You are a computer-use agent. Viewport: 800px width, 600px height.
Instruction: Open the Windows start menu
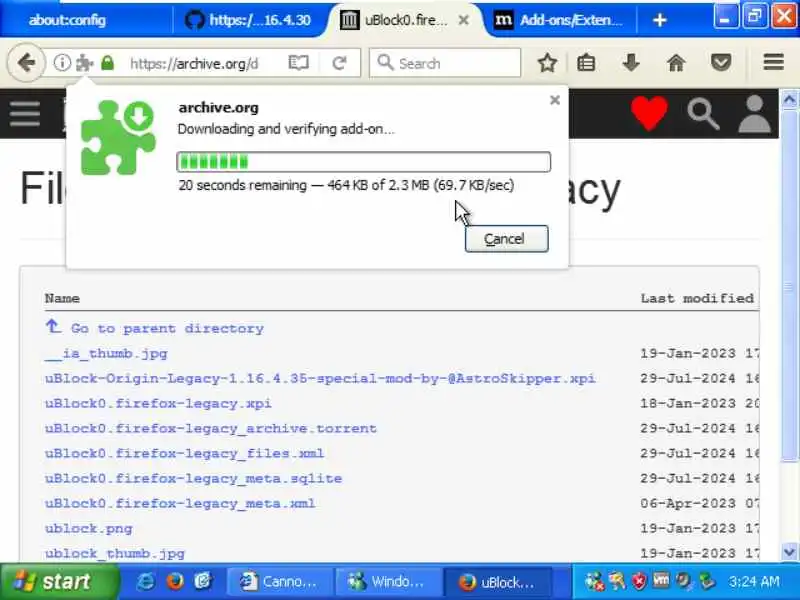tap(59, 582)
